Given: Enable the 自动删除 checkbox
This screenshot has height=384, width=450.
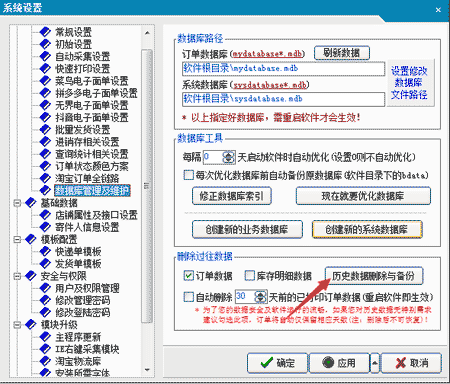Looking at the screenshot, I should coord(189,297).
